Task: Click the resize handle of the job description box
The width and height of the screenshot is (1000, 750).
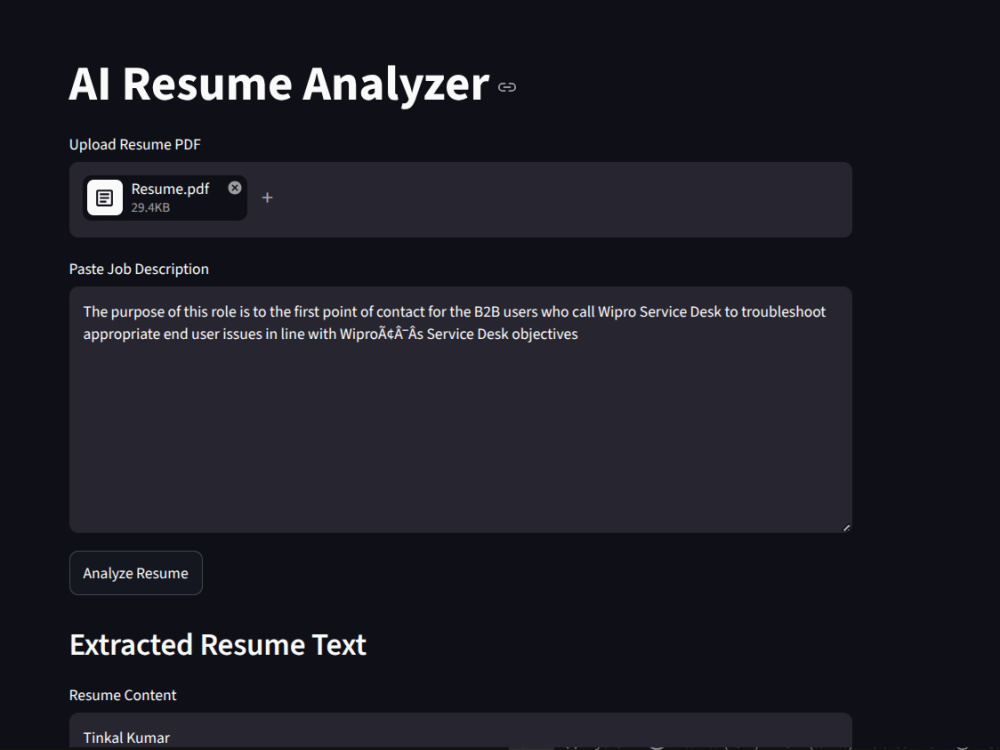Action: 846,527
